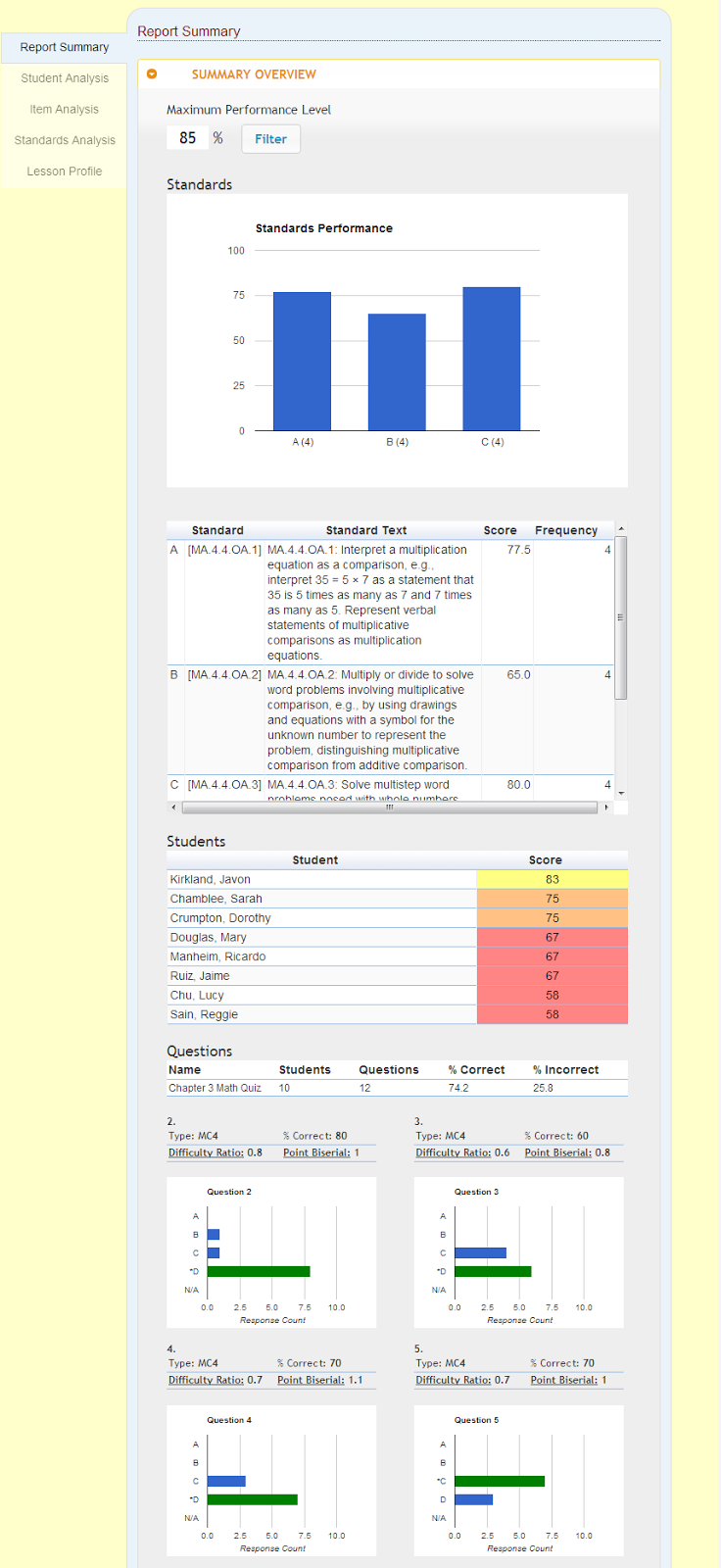Select green C bar in Question 5 chart
This screenshot has height=1568, width=721.
click(x=500, y=1481)
